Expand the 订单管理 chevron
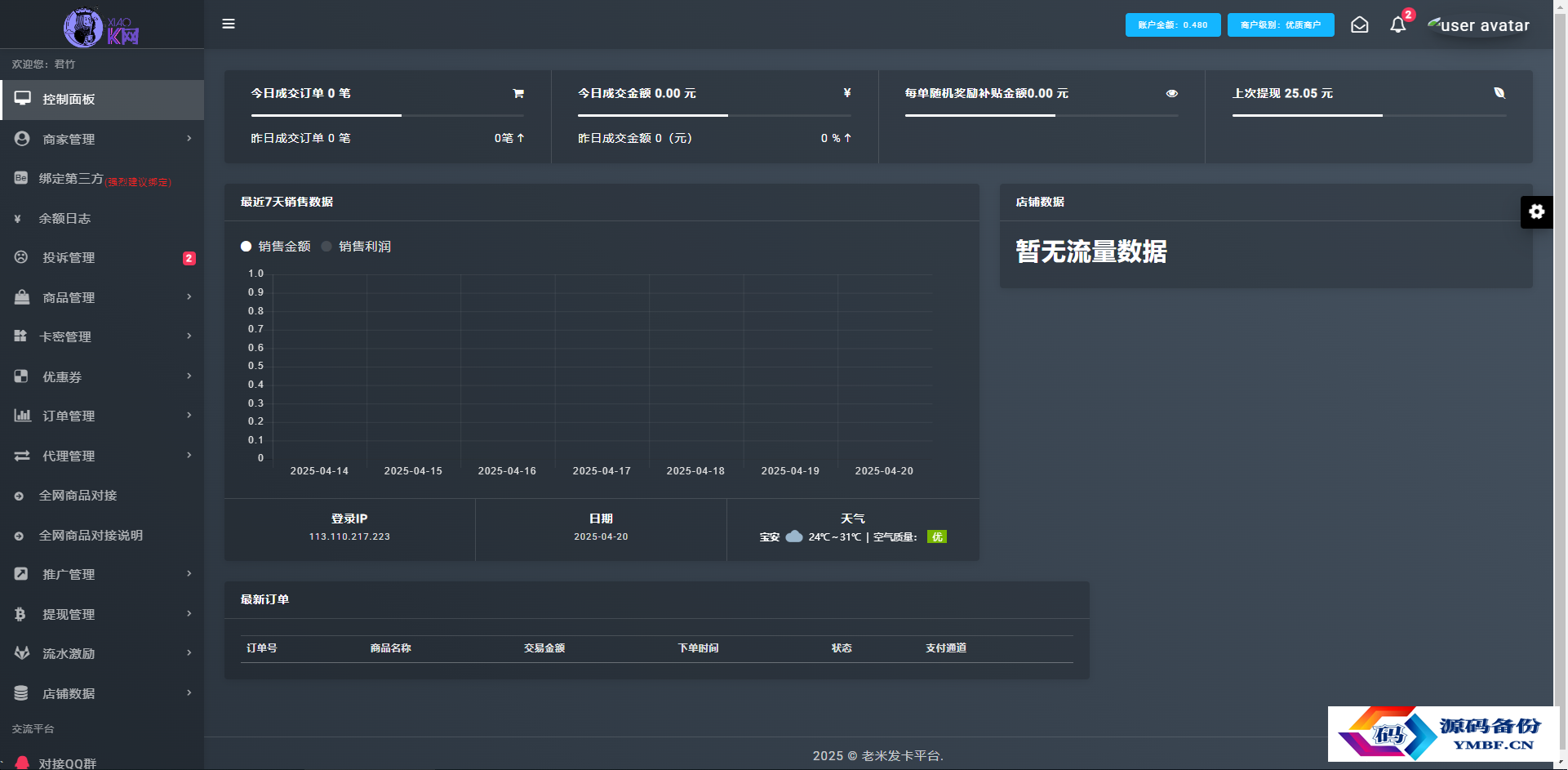Screen dimensions: 1568x770 coord(189,415)
